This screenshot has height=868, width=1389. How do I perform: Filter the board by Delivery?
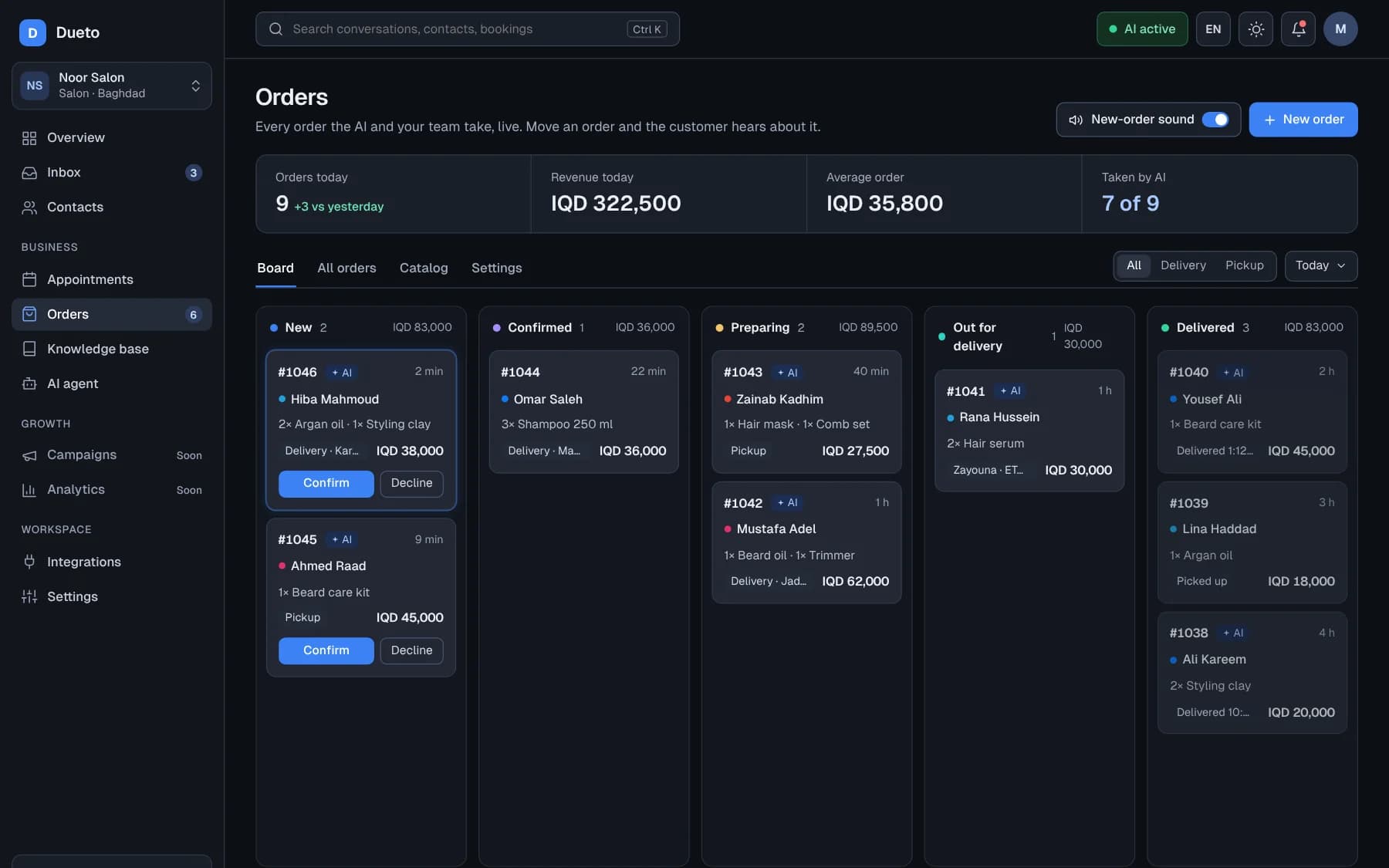(1183, 265)
